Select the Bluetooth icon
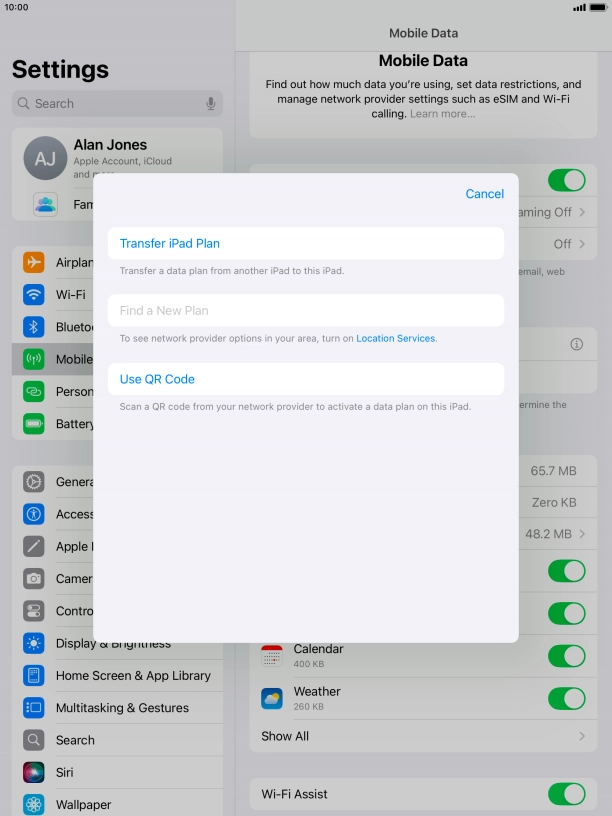Screen dimensions: 612x816 tap(35, 327)
